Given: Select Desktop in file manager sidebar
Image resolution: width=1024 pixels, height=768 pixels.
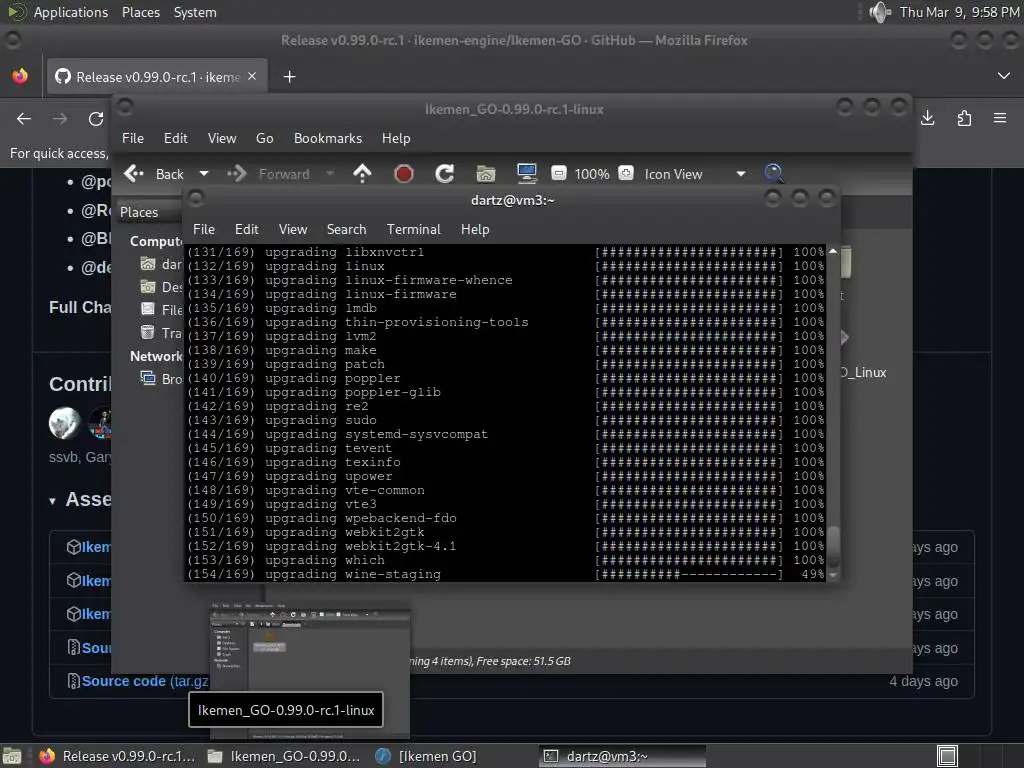Looking at the screenshot, I should (161, 287).
